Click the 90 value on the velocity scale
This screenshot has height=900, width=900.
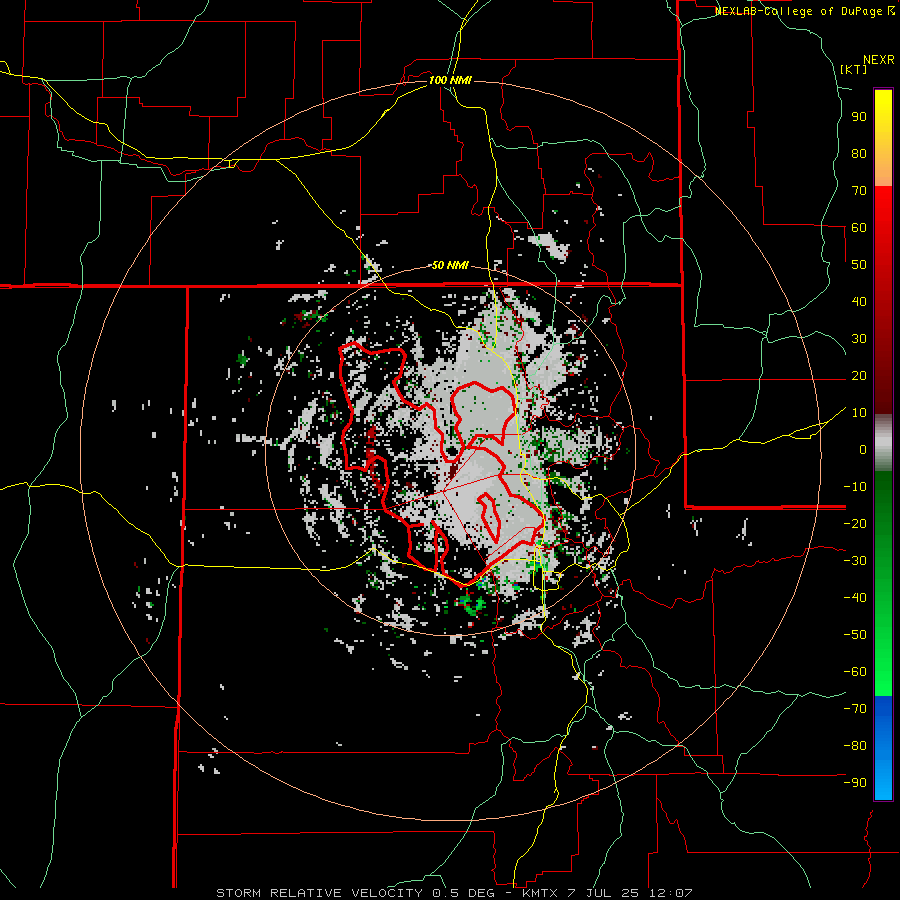859,117
